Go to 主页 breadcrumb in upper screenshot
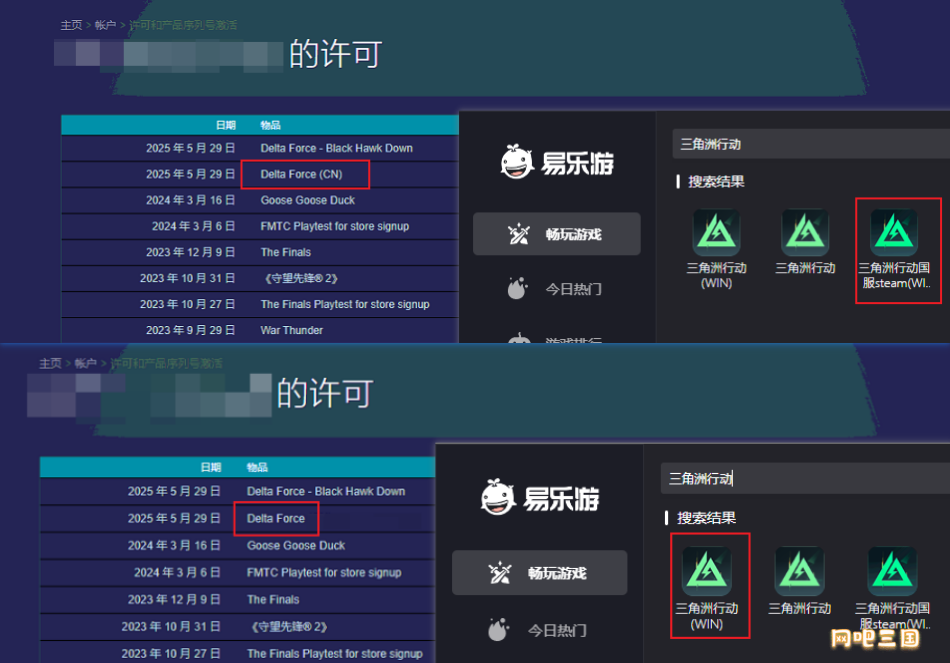 point(71,25)
